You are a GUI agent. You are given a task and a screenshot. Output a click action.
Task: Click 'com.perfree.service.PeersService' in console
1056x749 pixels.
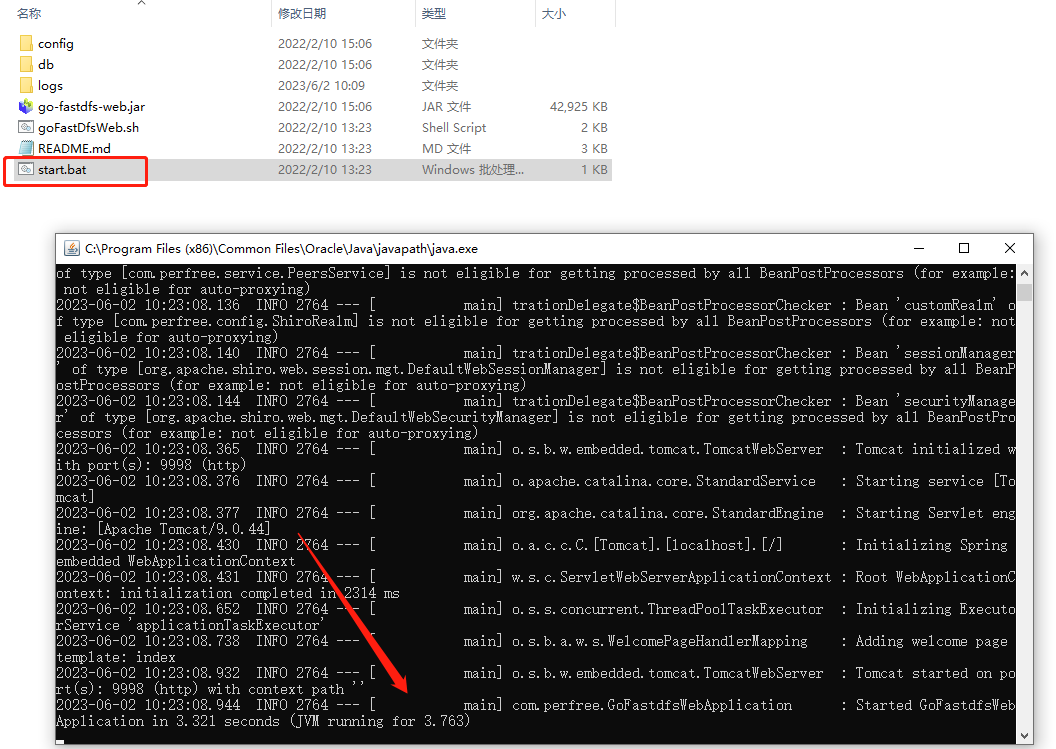[257, 273]
